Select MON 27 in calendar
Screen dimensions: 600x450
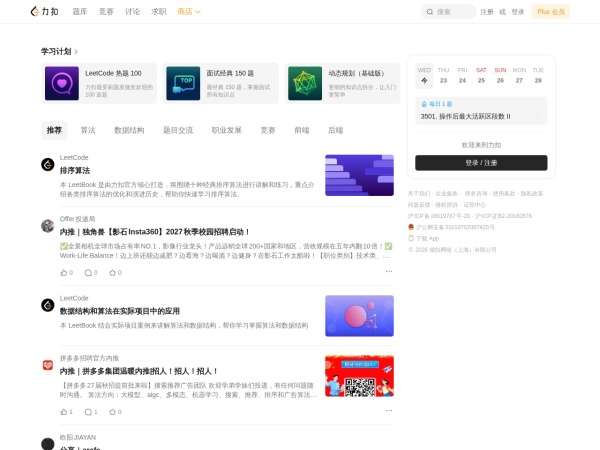click(x=519, y=75)
